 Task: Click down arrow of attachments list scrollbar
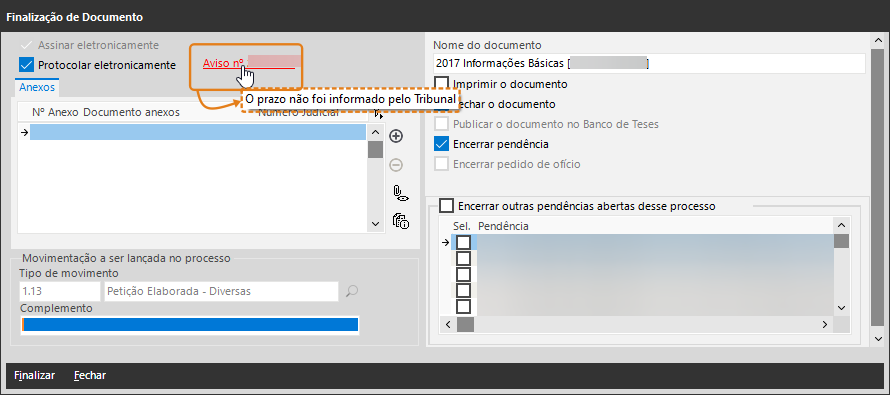click(375, 224)
